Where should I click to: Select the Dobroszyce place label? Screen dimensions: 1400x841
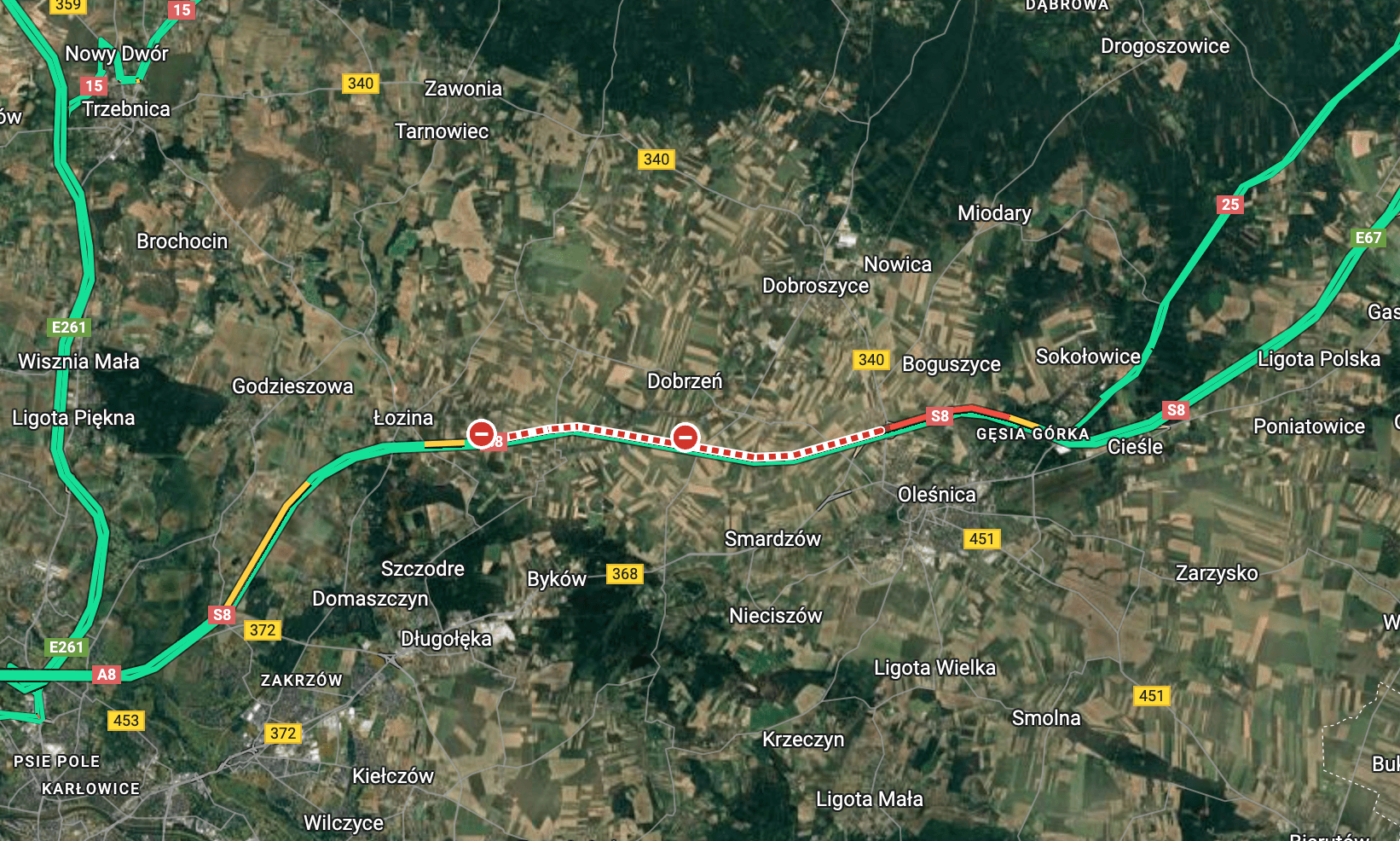pyautogui.click(x=816, y=286)
